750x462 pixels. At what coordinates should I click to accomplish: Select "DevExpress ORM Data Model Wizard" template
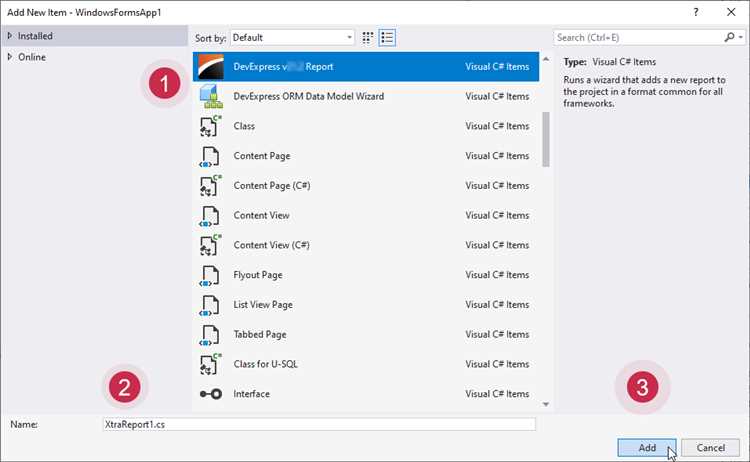click(x=366, y=96)
